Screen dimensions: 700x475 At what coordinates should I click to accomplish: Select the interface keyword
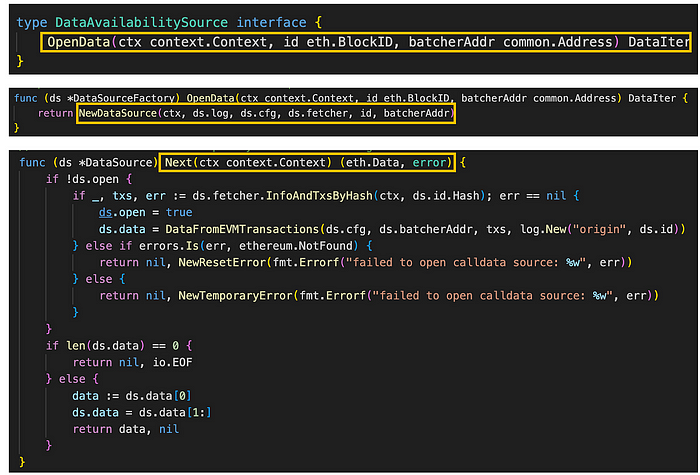click(271, 22)
